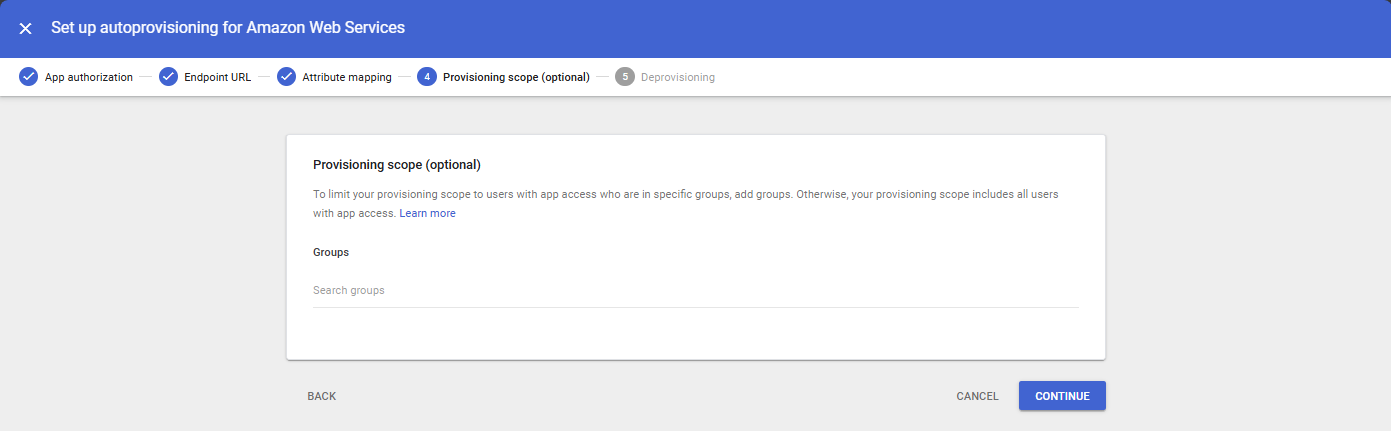Select Provisioning scope (optional) step label
Image resolution: width=1391 pixels, height=431 pixels.
pyautogui.click(x=516, y=77)
